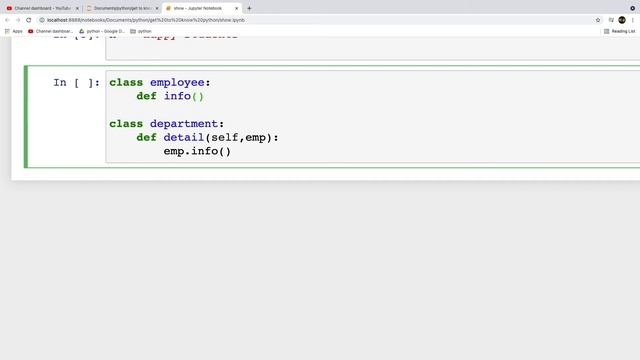
Task: Close the Channel dashboard YouTube tab
Action: point(77,8)
